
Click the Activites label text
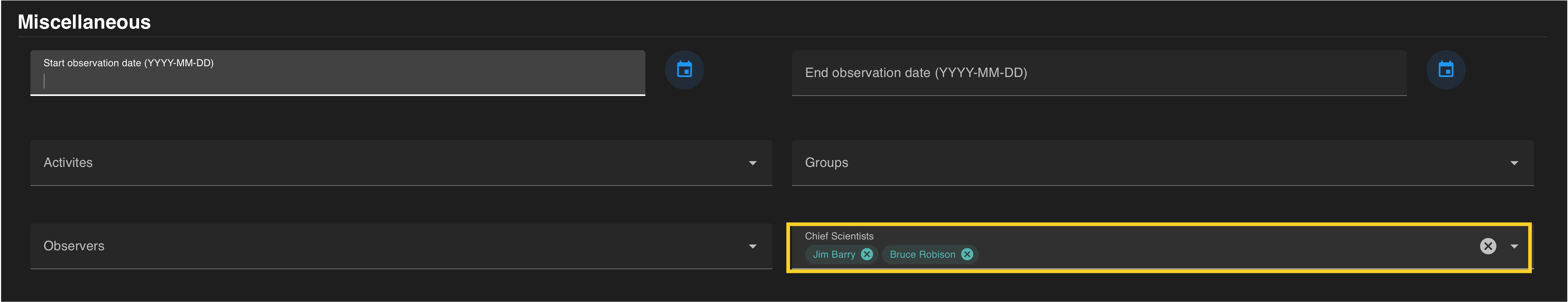(68, 163)
